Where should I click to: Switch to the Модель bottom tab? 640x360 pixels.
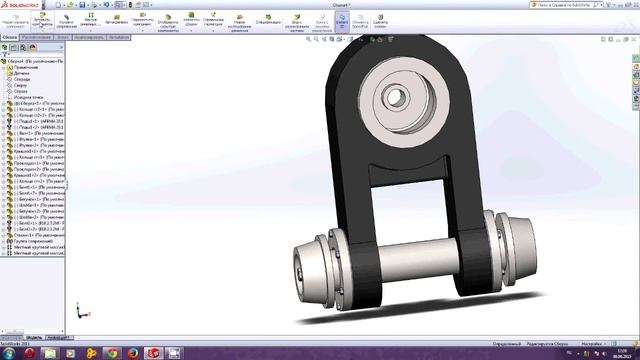coord(33,338)
